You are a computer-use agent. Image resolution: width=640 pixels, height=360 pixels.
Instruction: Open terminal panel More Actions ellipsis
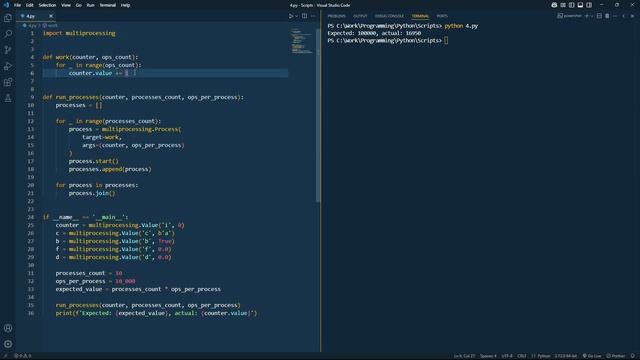tap(616, 16)
